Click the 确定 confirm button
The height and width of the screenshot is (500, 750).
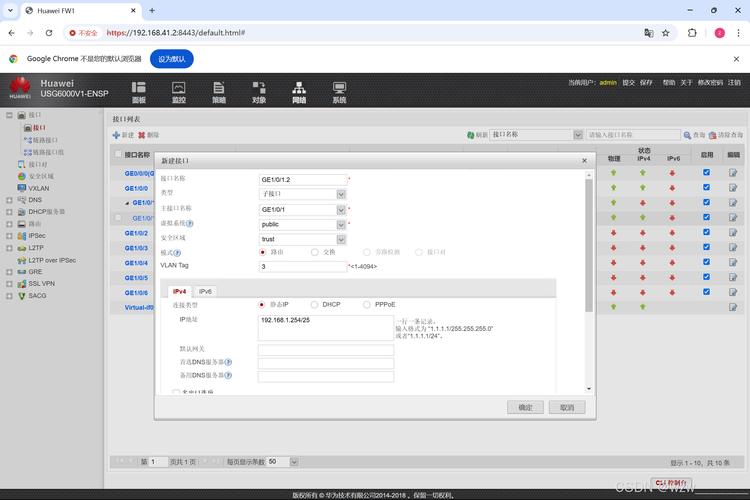526,407
